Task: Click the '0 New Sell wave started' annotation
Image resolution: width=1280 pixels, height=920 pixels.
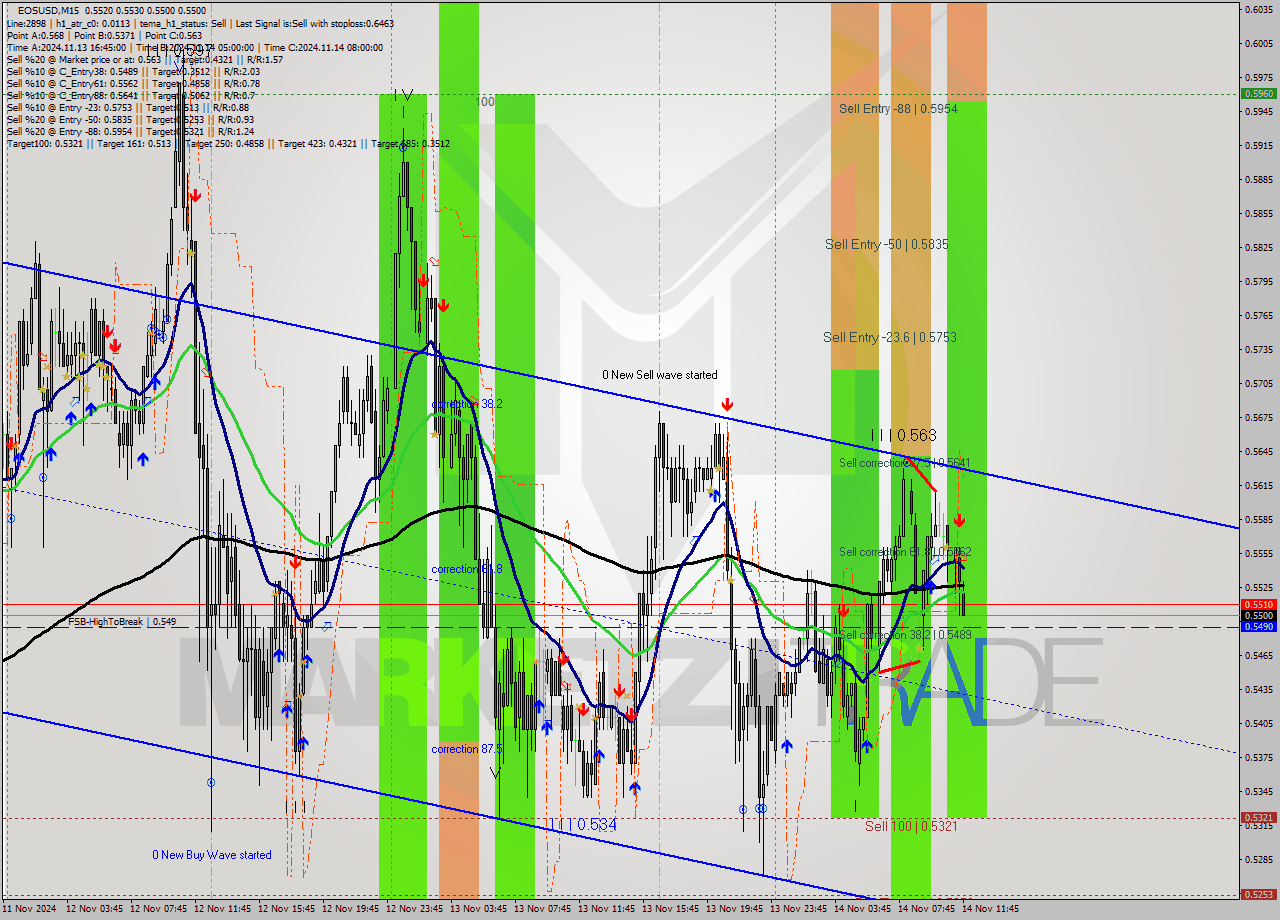Action: (x=659, y=375)
